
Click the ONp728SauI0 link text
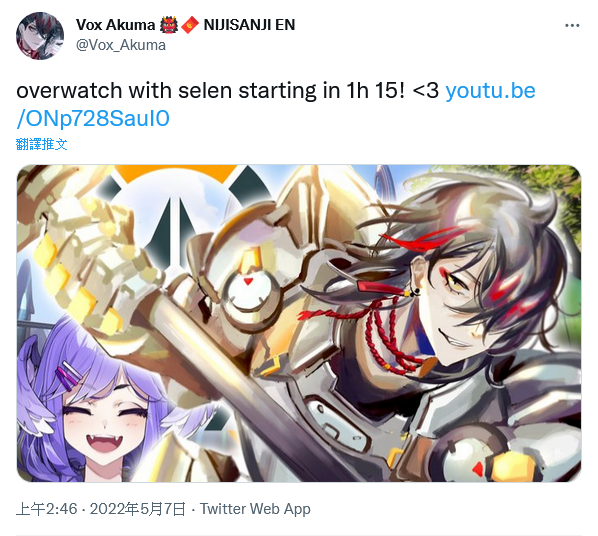point(93,119)
